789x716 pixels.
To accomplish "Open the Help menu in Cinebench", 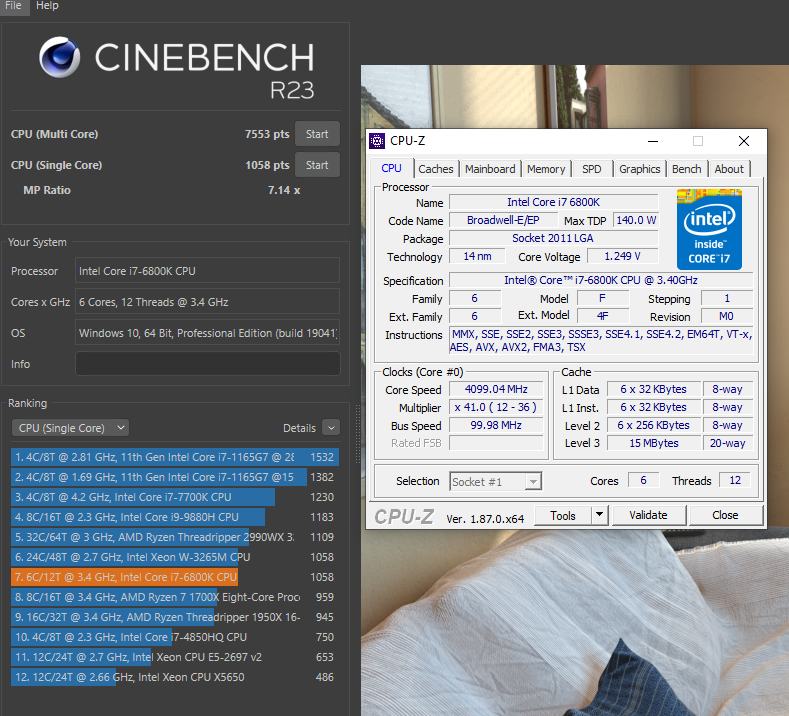I will tap(47, 6).
